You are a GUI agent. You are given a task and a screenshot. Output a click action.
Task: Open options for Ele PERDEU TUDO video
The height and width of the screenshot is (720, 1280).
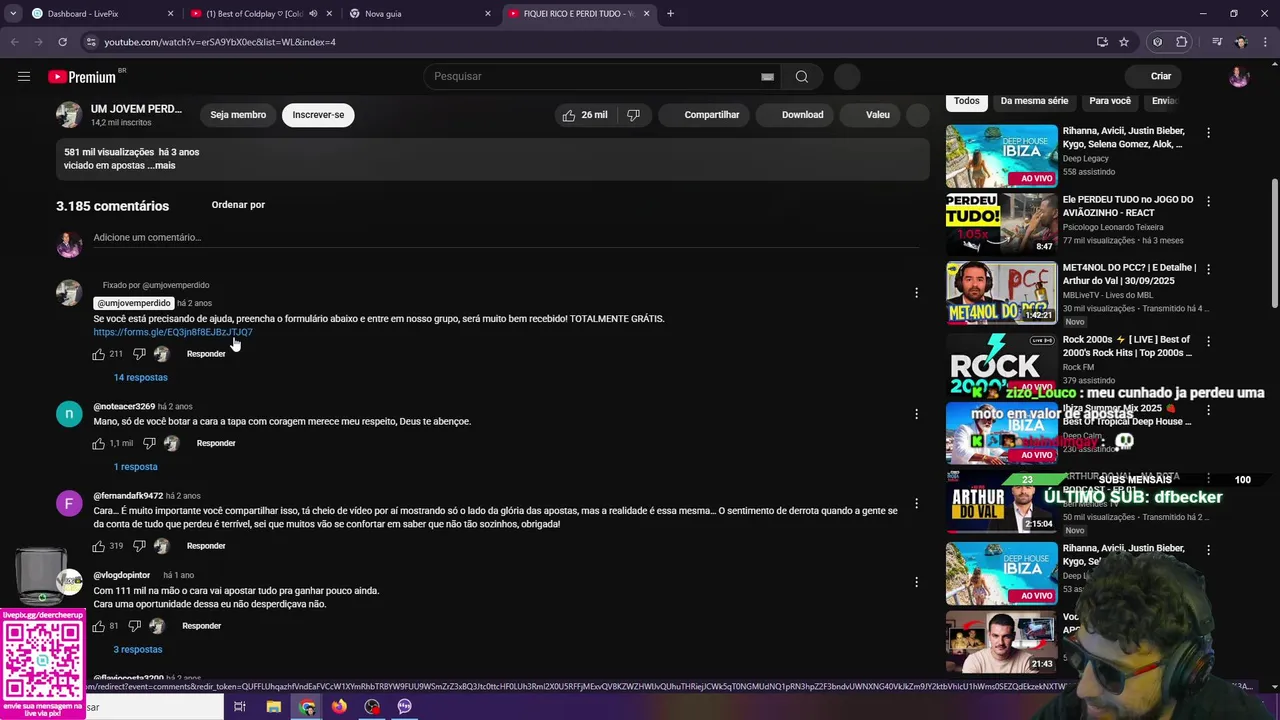(1208, 201)
